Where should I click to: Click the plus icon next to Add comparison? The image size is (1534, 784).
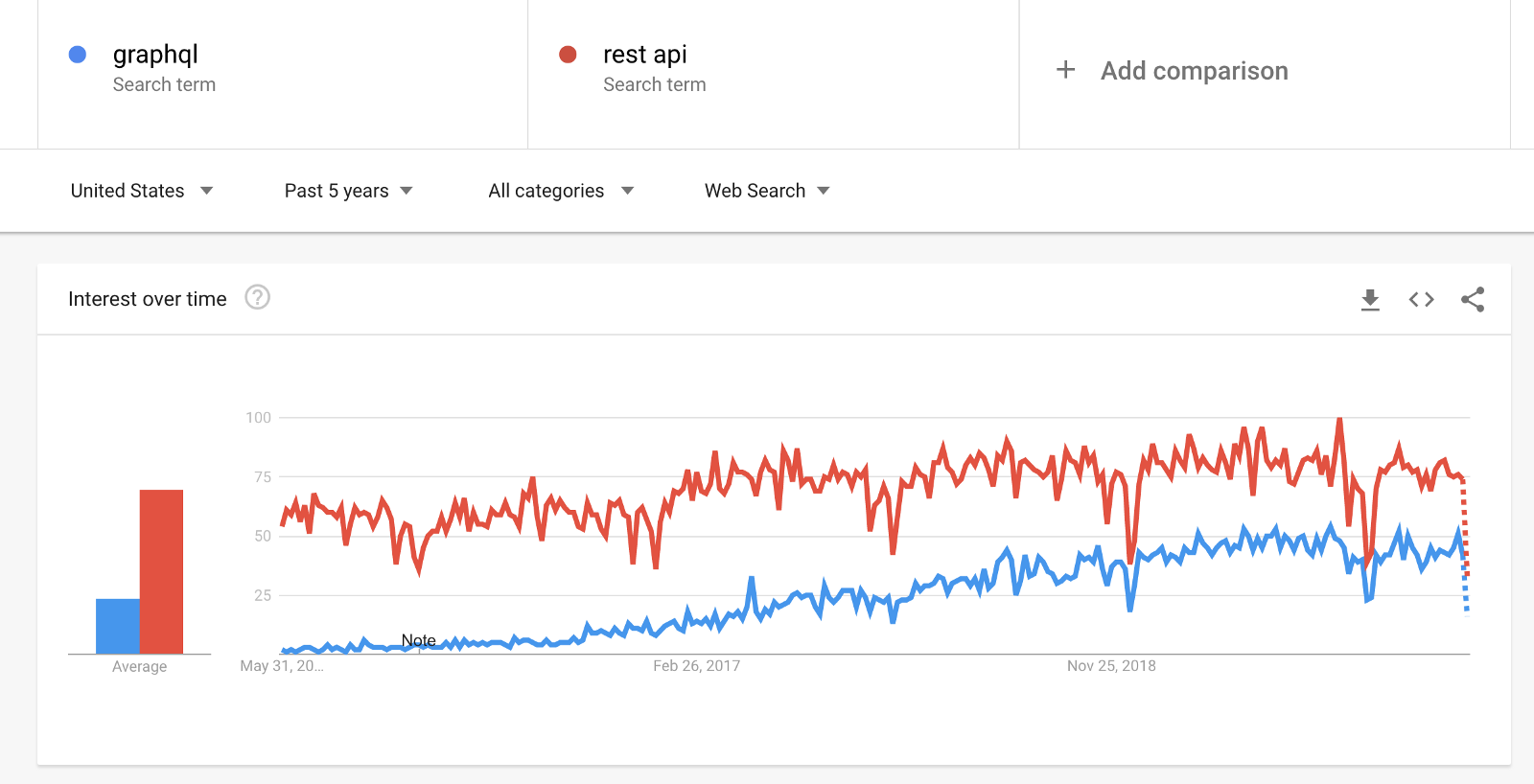[1065, 70]
